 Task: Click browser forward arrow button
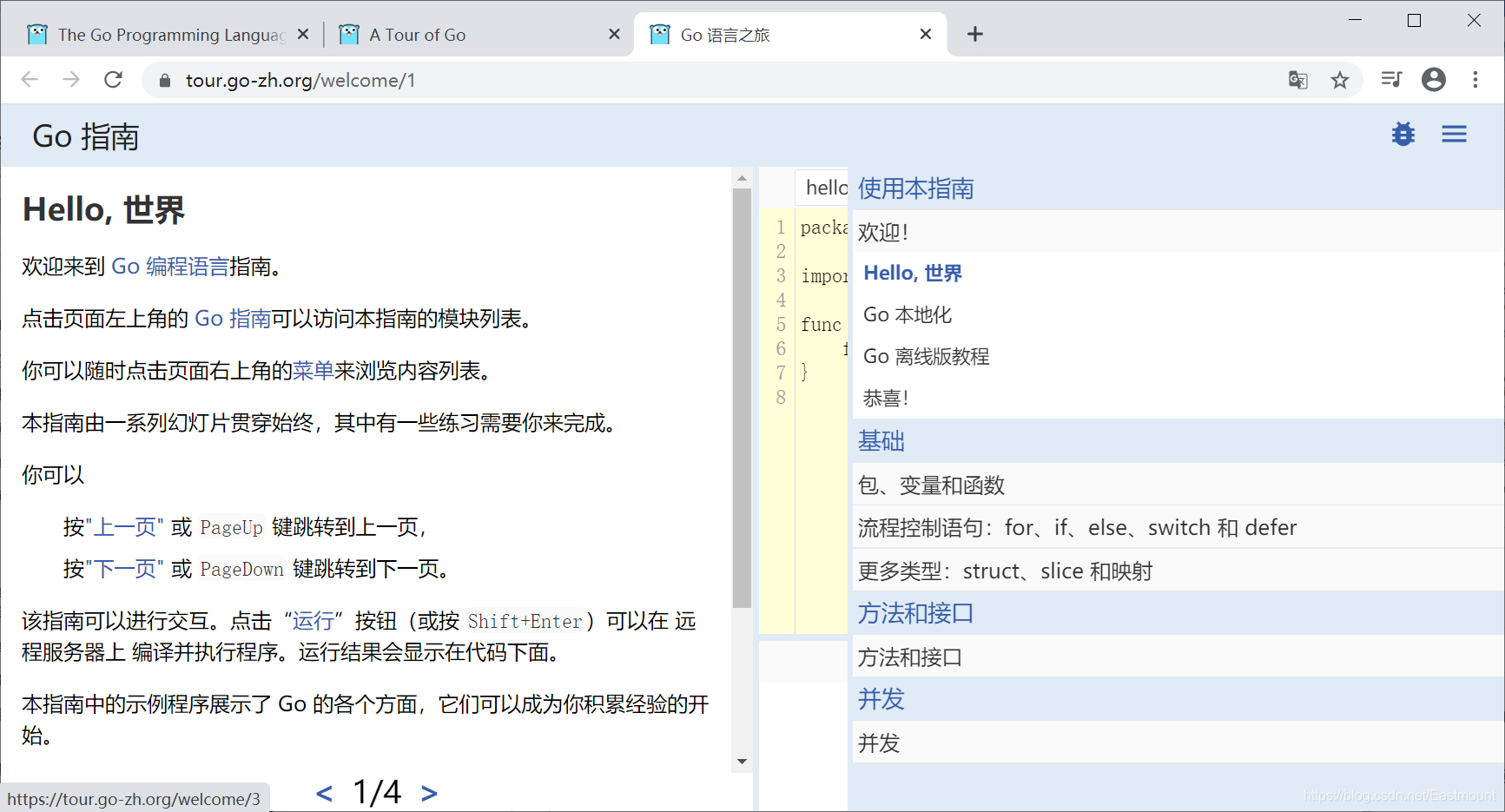pyautogui.click(x=71, y=80)
